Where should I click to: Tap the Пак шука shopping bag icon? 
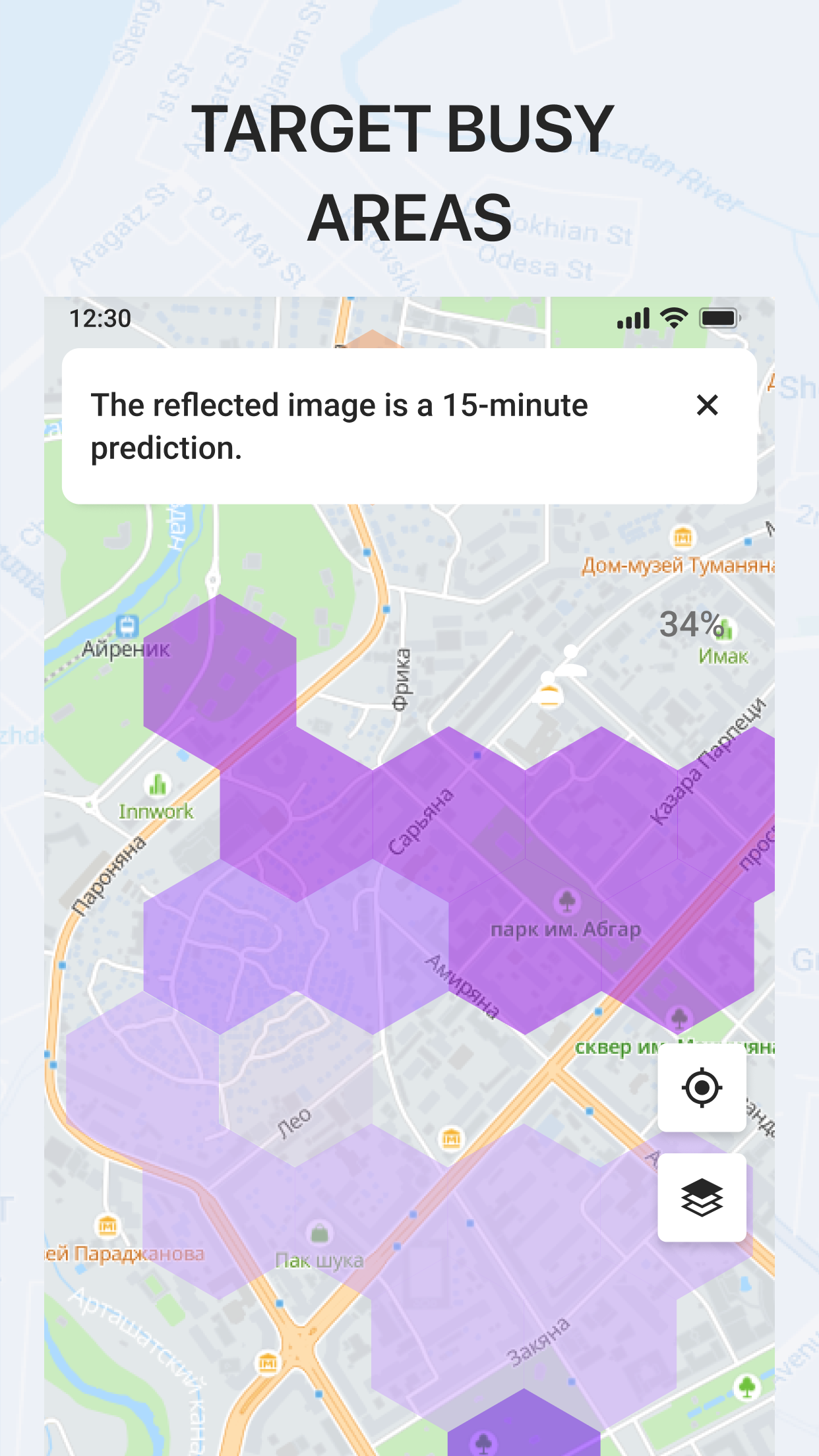point(320,1232)
